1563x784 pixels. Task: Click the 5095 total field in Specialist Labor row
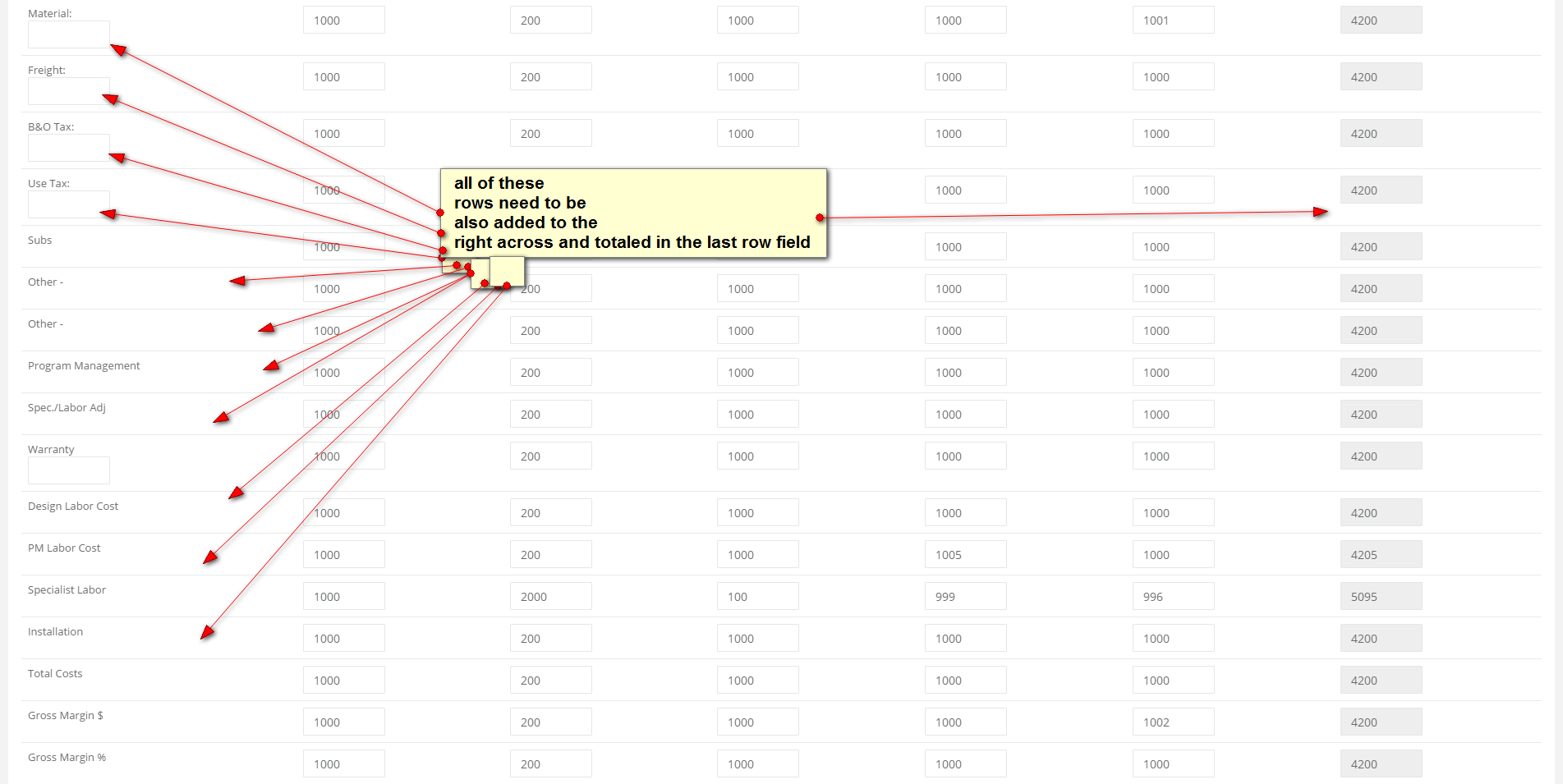coord(1381,597)
